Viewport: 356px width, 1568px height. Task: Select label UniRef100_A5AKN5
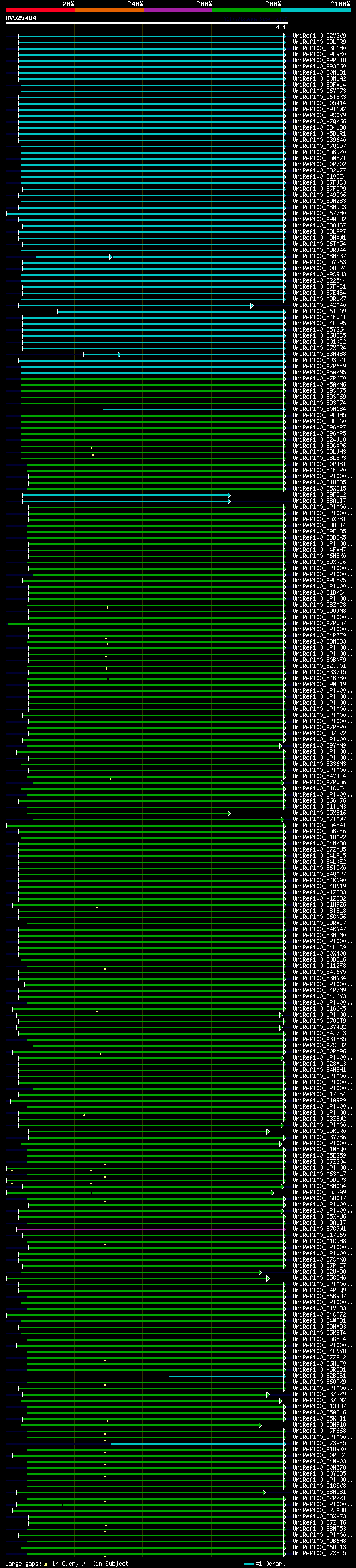tap(319, 373)
